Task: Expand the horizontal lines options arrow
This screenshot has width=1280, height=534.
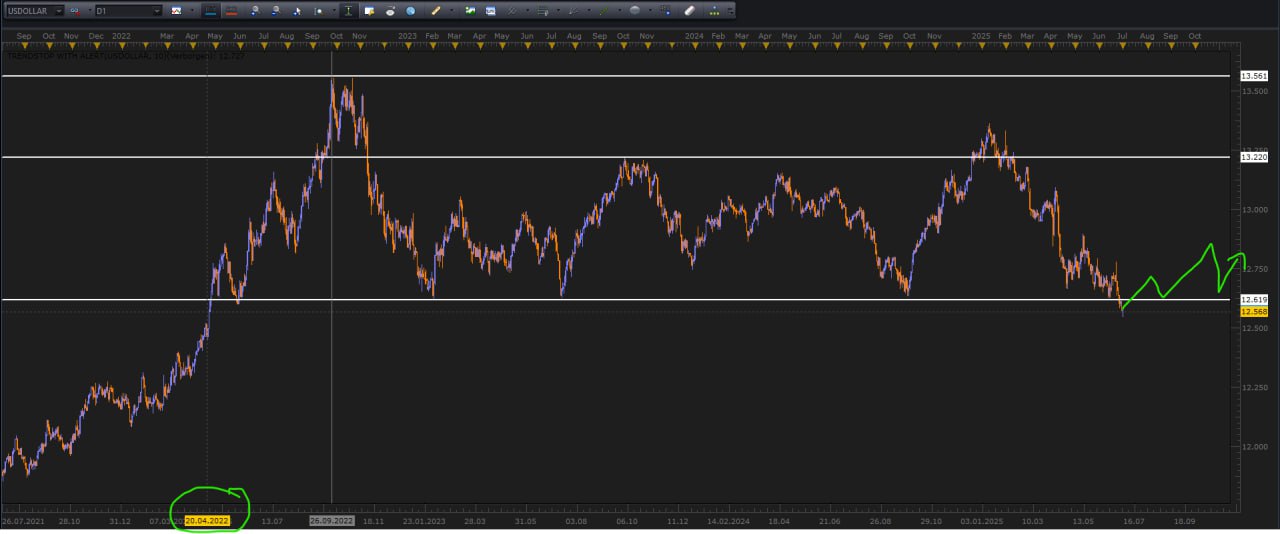Action: tap(558, 10)
